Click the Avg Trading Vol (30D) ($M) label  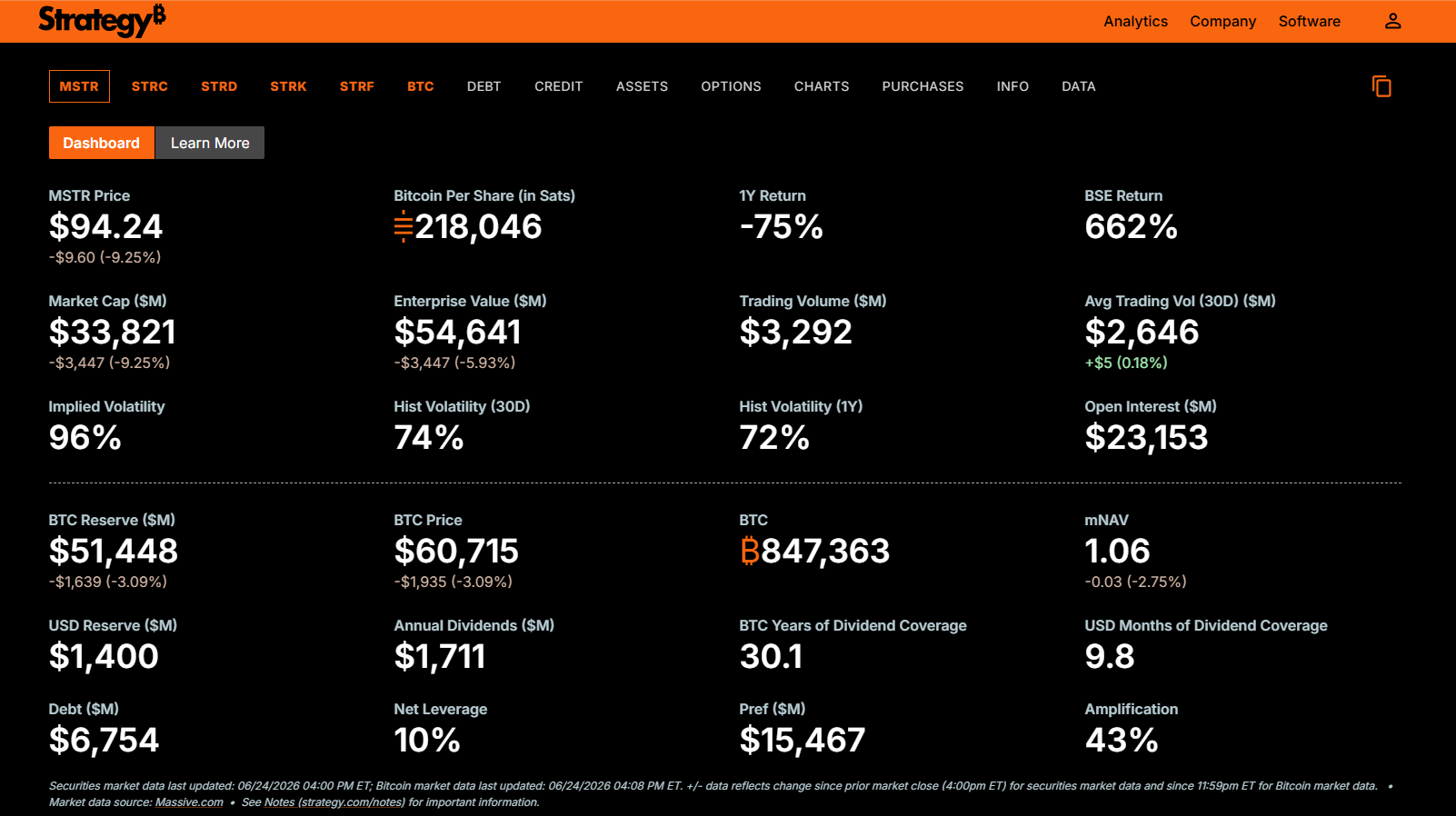[1180, 301]
